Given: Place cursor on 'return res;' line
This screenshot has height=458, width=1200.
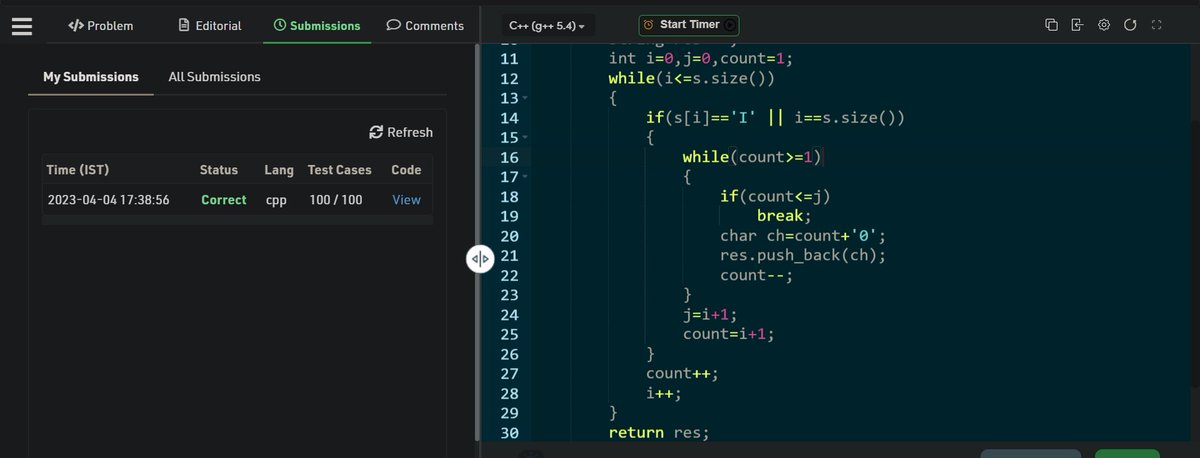Looking at the screenshot, I should pyautogui.click(x=659, y=432).
